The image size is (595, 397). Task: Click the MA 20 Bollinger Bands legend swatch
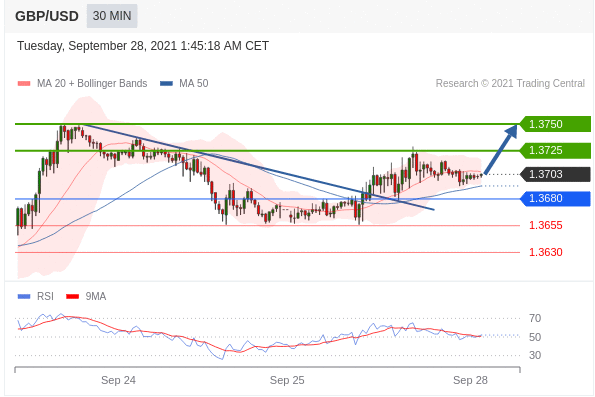click(24, 83)
